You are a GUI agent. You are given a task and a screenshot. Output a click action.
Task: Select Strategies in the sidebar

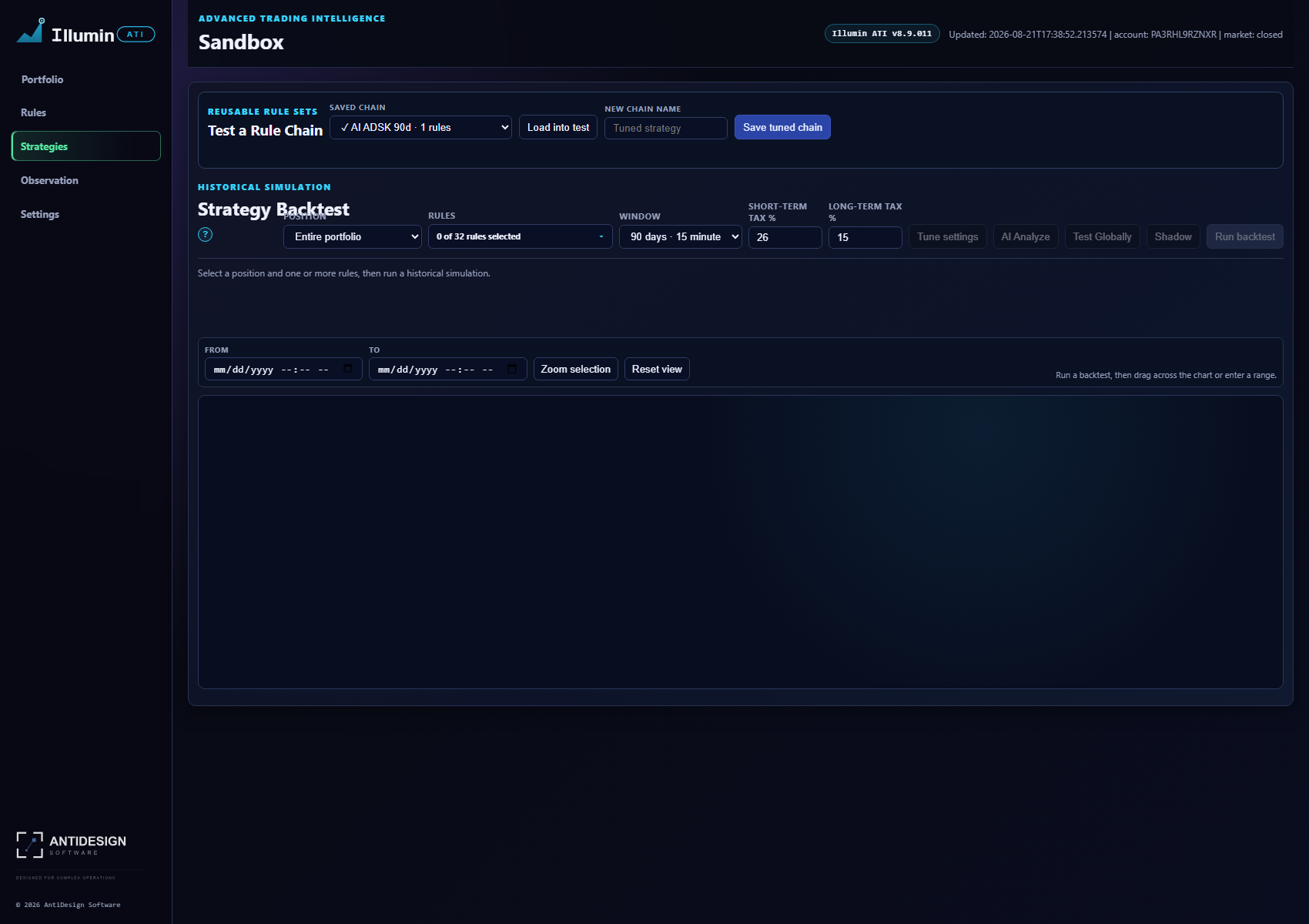(x=86, y=146)
